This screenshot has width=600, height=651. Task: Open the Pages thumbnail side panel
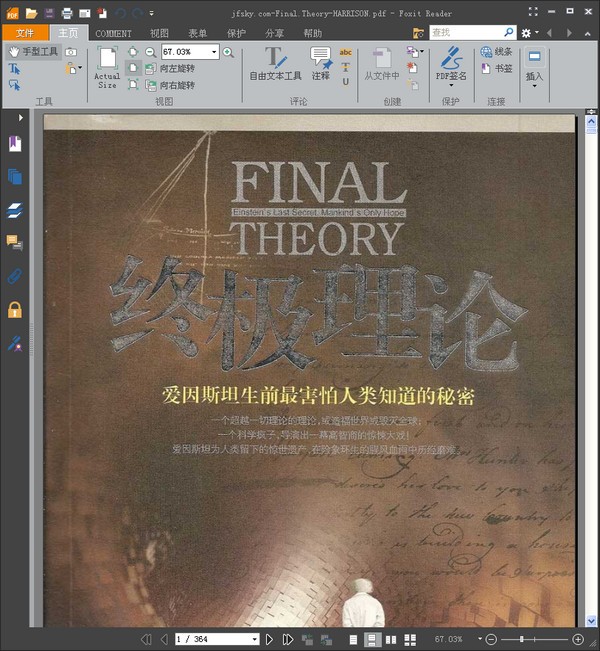pyautogui.click(x=15, y=177)
